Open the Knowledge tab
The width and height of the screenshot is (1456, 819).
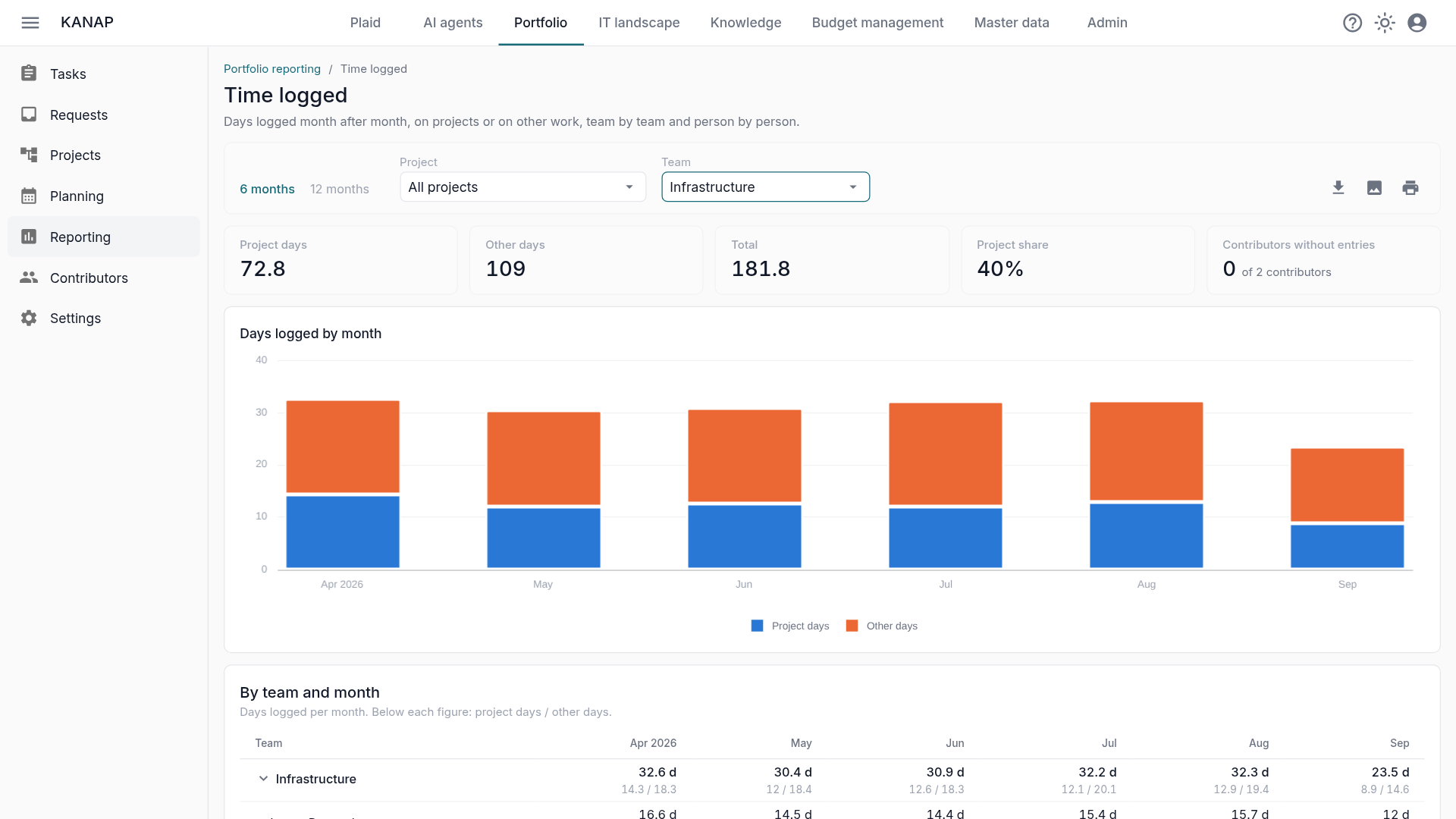coord(745,23)
